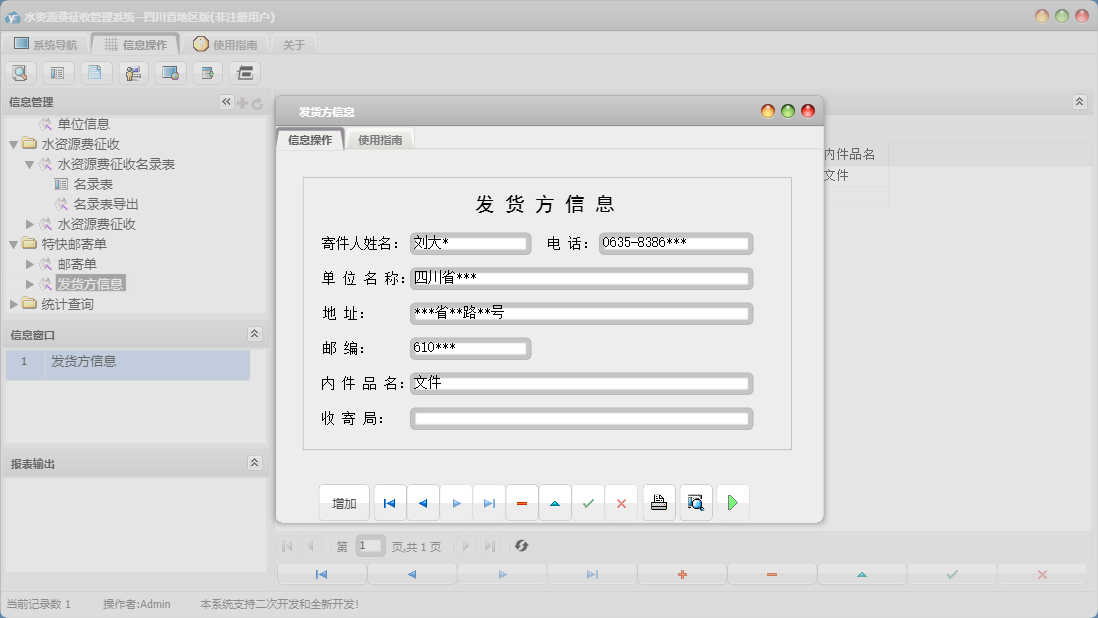Viewport: 1098px width, 618px height.
Task: Open the report view icon on the toolbar
Action: pyautogui.click(x=56, y=71)
